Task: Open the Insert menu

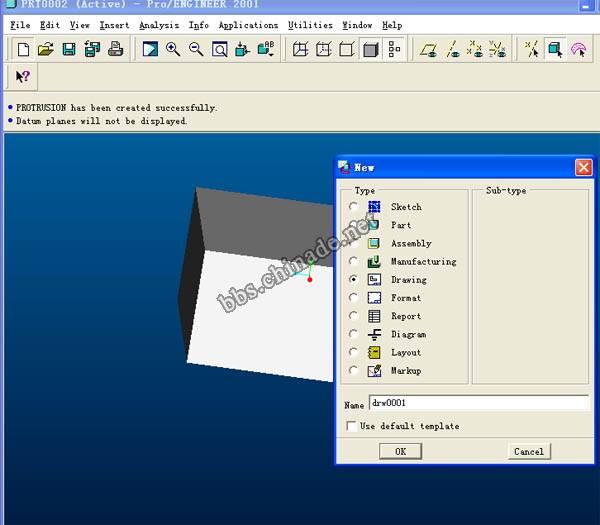Action: [x=114, y=25]
